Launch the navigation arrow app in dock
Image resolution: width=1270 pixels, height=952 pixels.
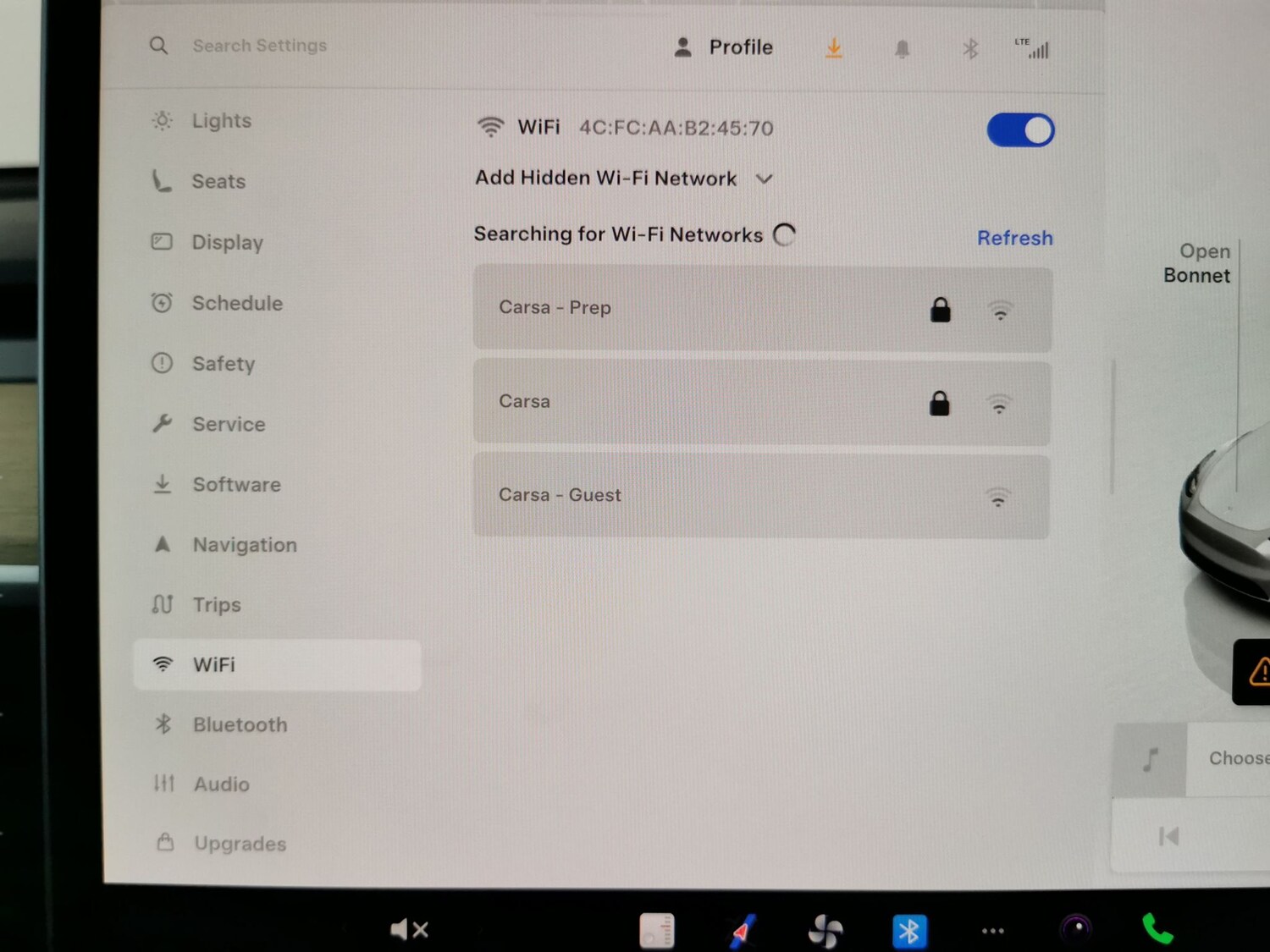coord(743,932)
